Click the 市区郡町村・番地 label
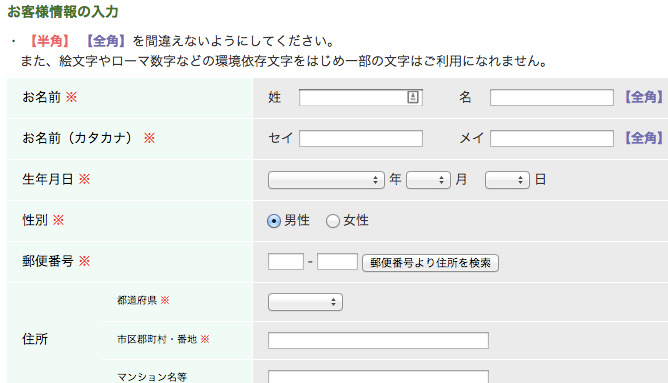The width and height of the screenshot is (668, 383). (157, 339)
